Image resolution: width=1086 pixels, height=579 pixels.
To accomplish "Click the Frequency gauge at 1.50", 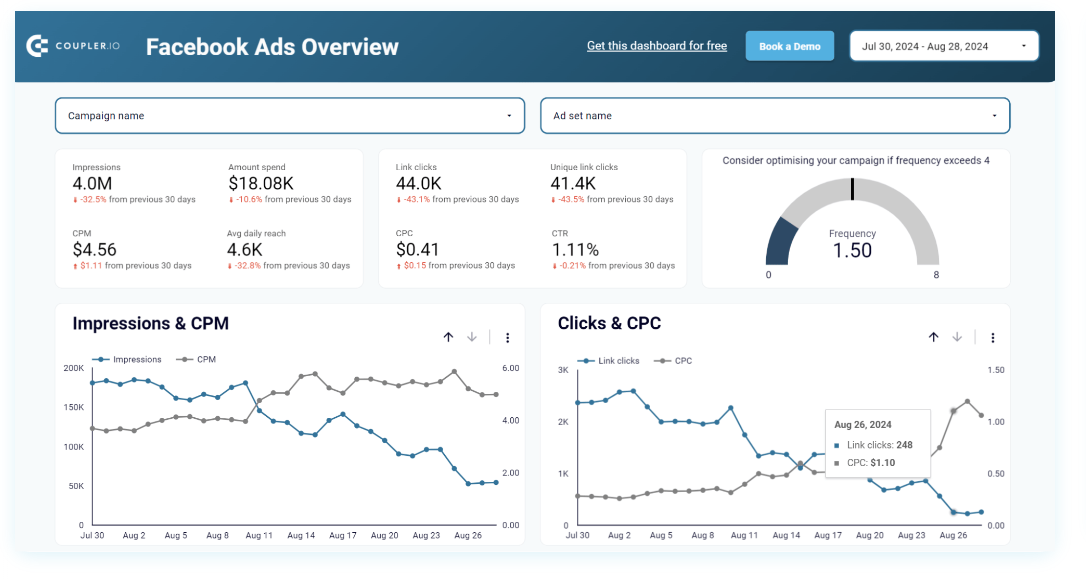I will point(852,250).
